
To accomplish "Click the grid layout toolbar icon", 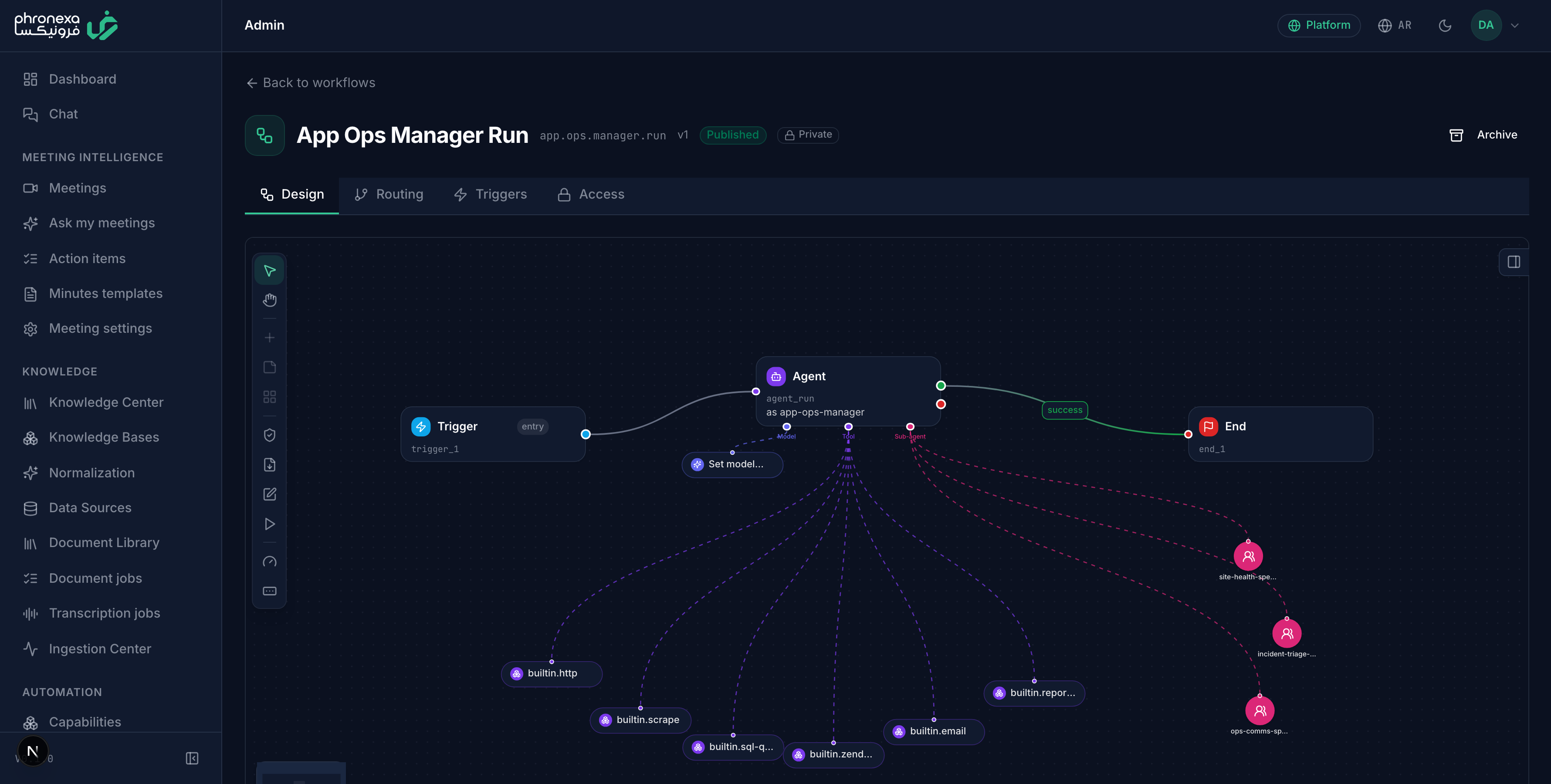I will point(269,397).
